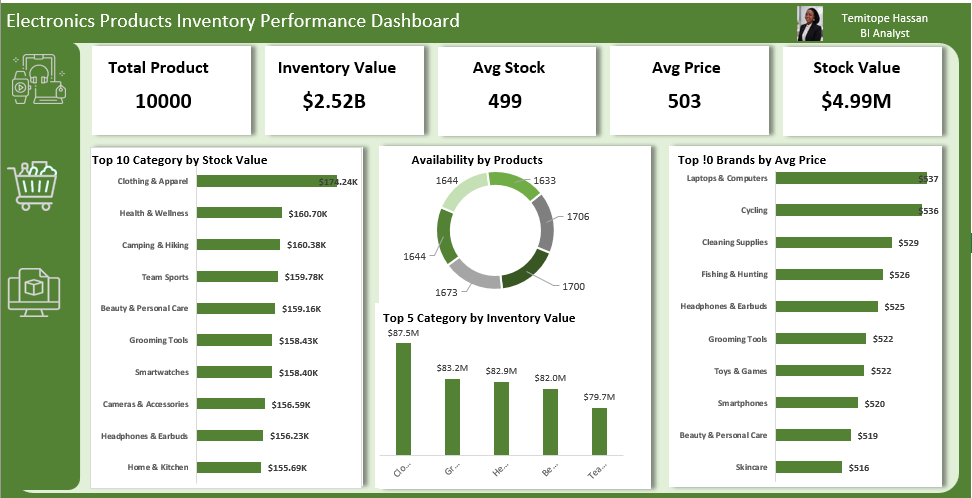The width and height of the screenshot is (972, 498).
Task: Click Grooming Tools bar in stock chart
Action: point(234,340)
